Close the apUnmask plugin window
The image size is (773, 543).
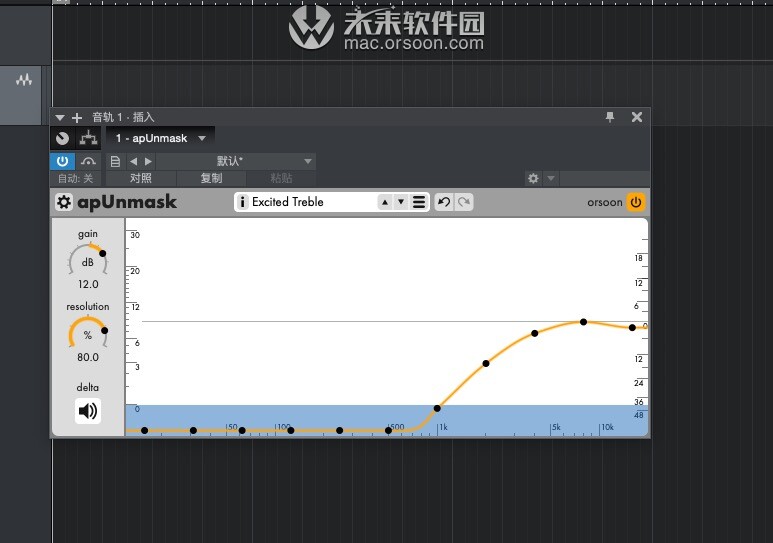[637, 117]
